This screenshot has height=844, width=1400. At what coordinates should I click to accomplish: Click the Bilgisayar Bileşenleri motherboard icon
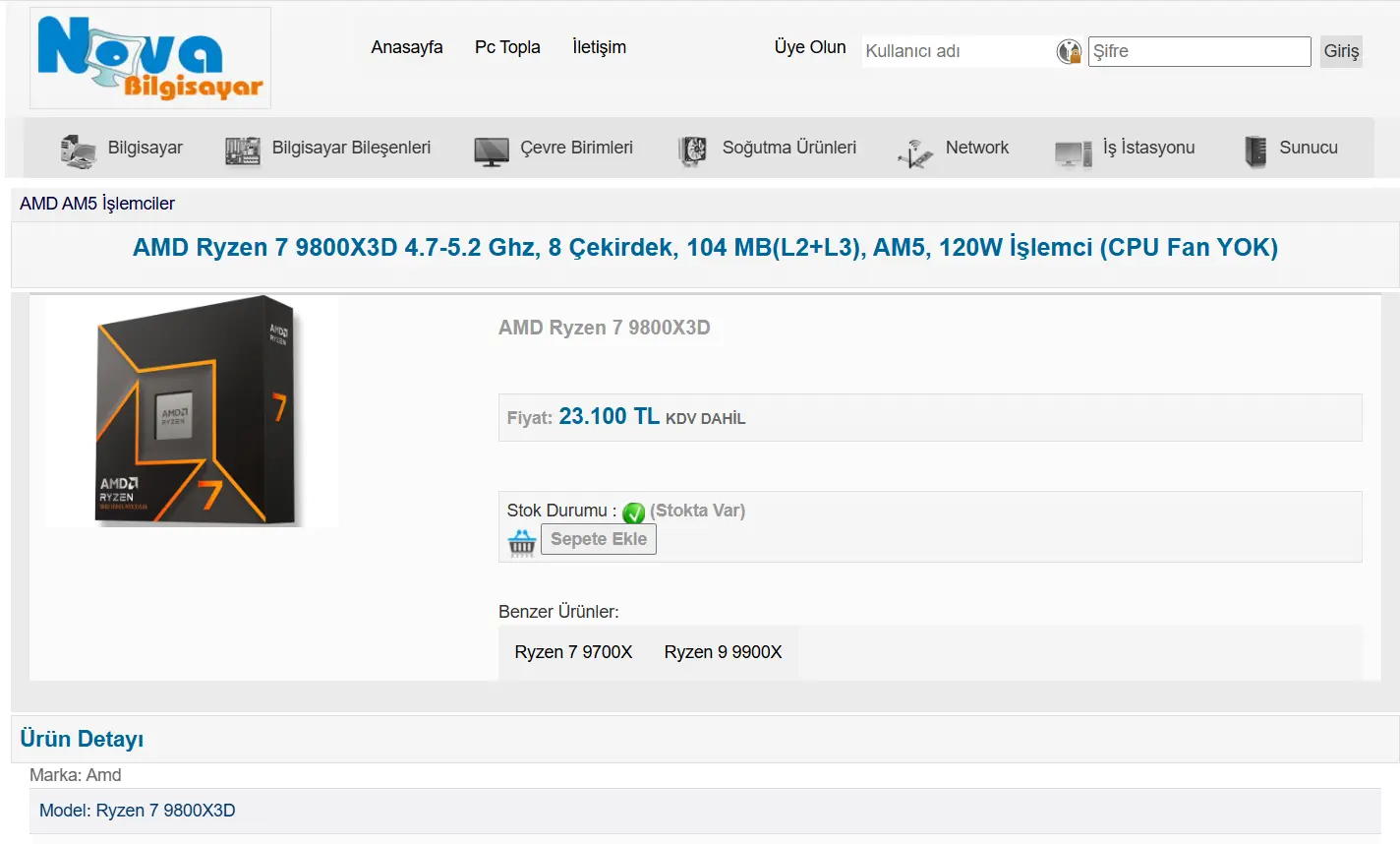pyautogui.click(x=243, y=151)
